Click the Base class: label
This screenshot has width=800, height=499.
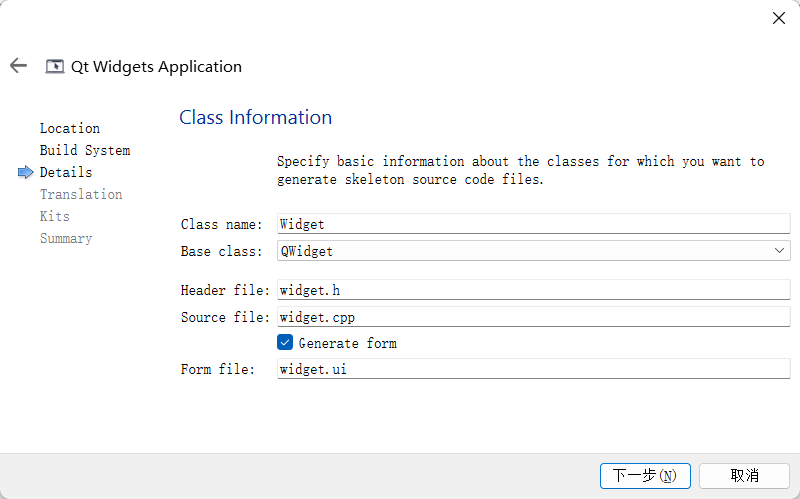coord(221,252)
